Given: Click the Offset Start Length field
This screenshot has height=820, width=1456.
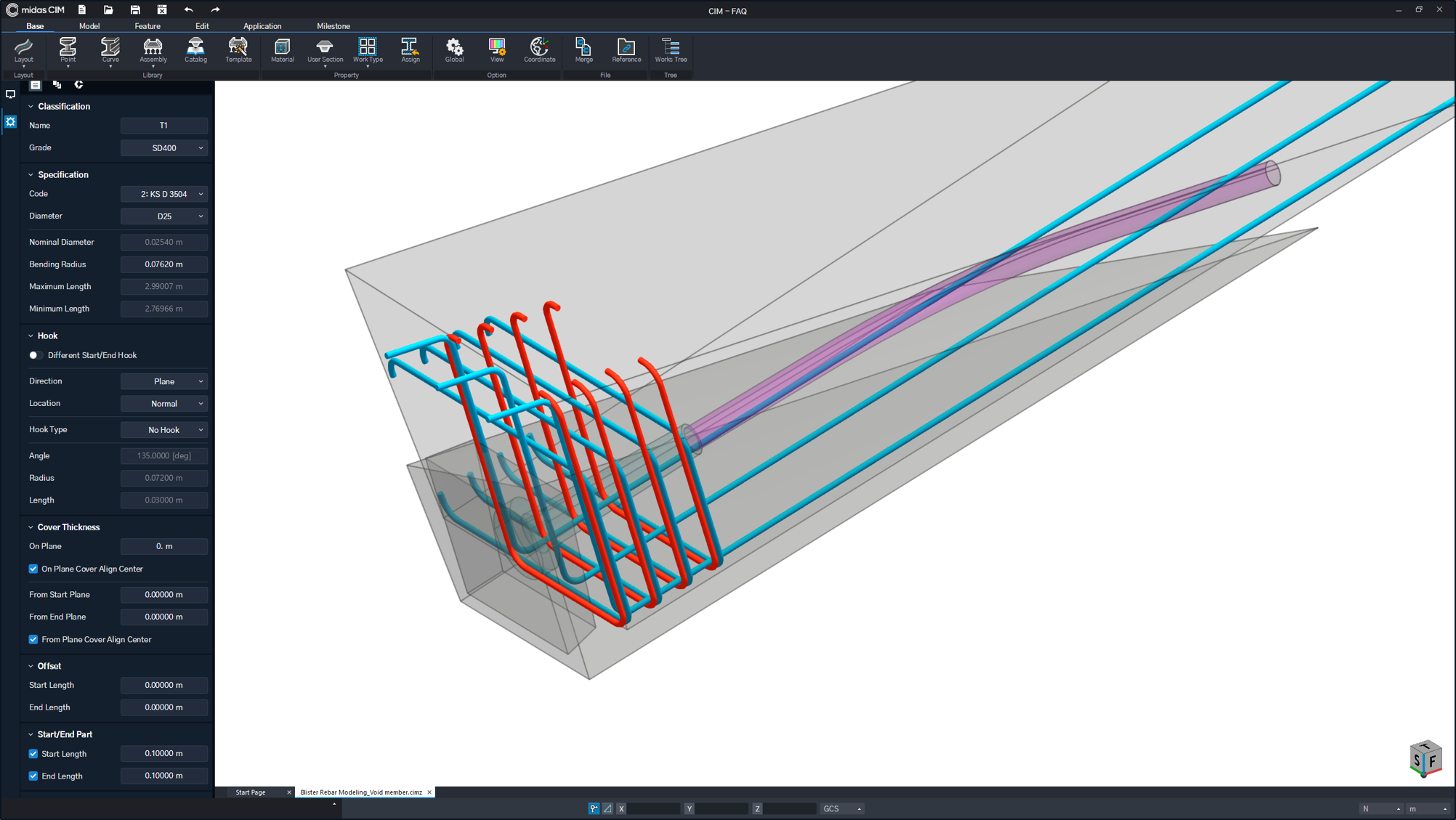Looking at the screenshot, I should (164, 685).
